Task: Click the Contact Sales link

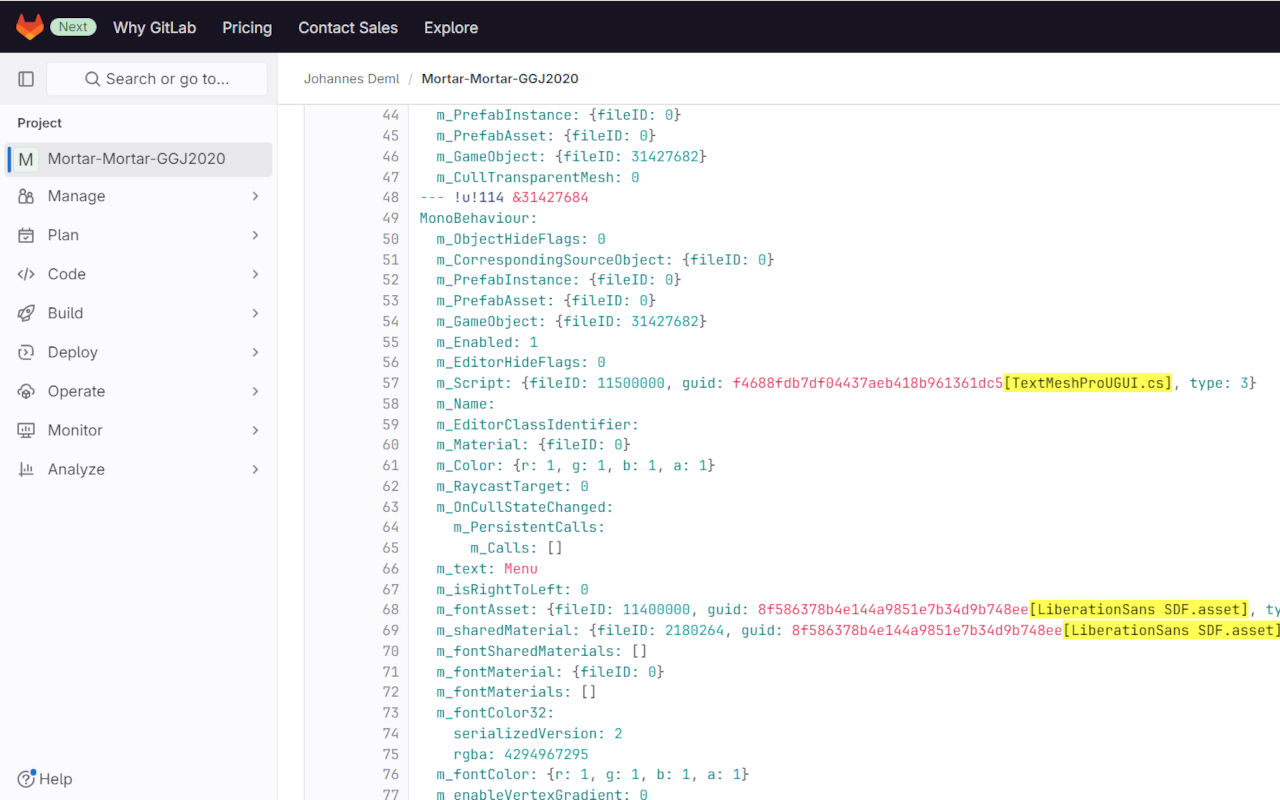Action: tap(348, 27)
